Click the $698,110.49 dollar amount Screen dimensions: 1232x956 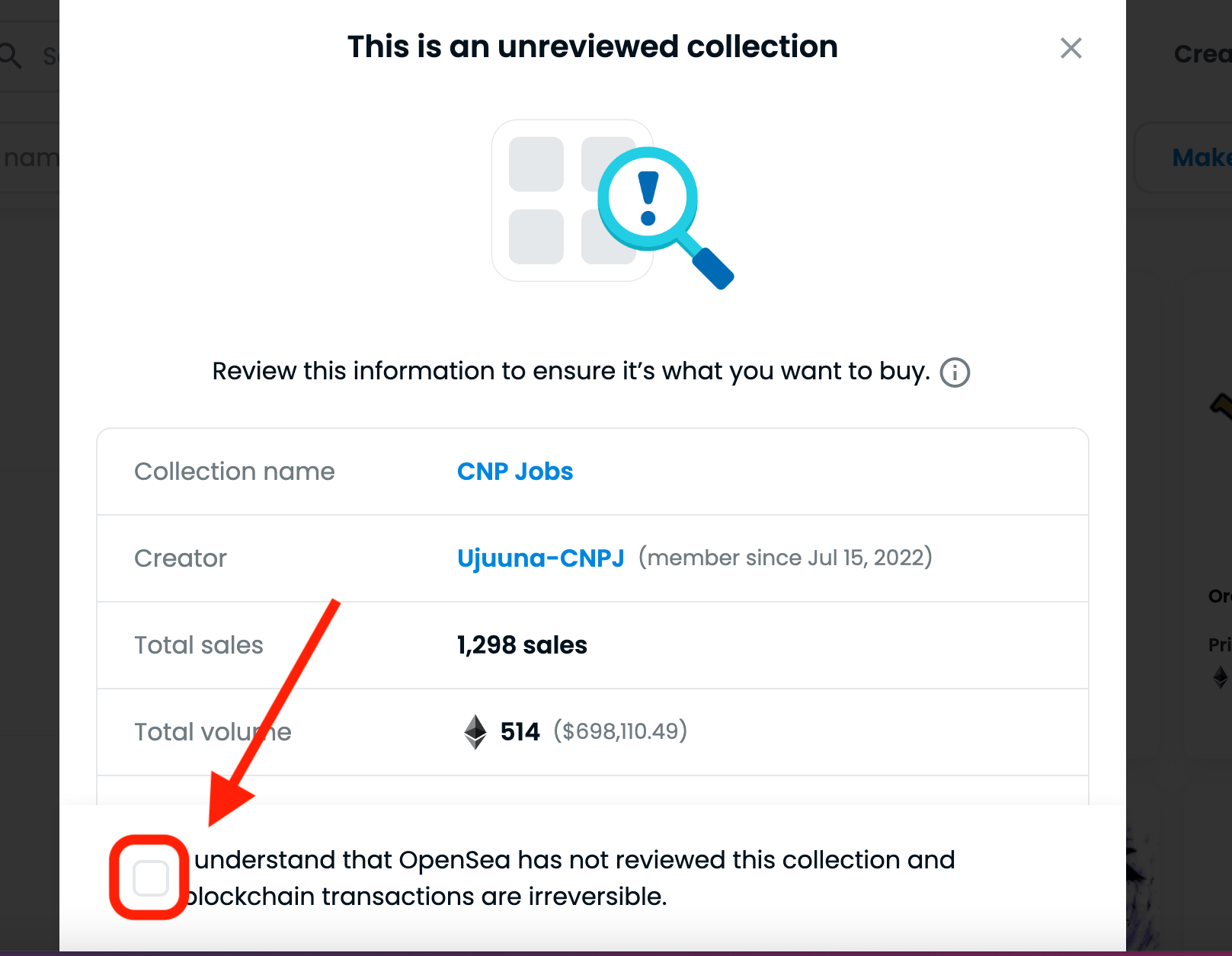click(x=620, y=731)
